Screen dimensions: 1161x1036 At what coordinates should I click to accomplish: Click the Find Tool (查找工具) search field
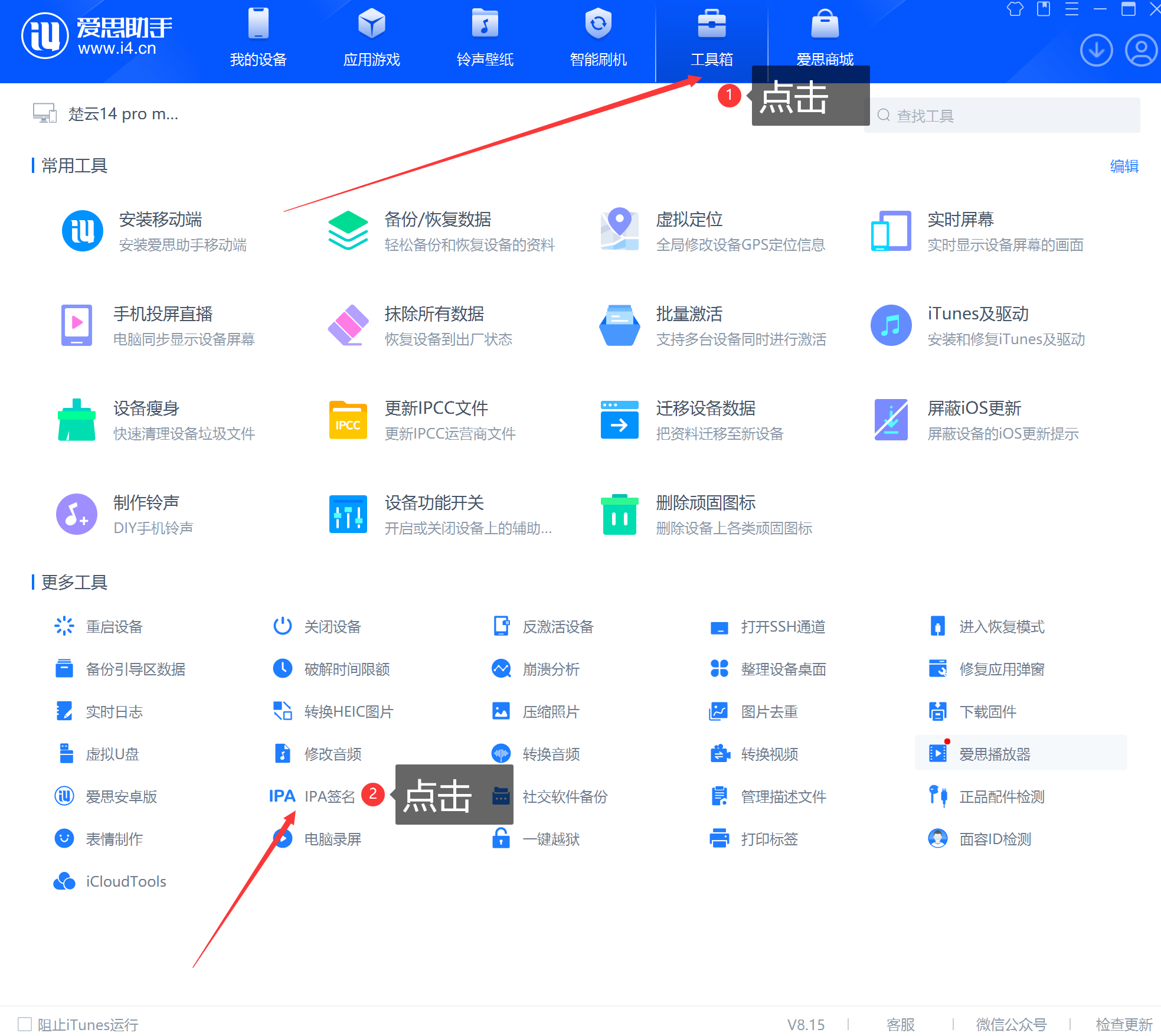pos(1003,116)
